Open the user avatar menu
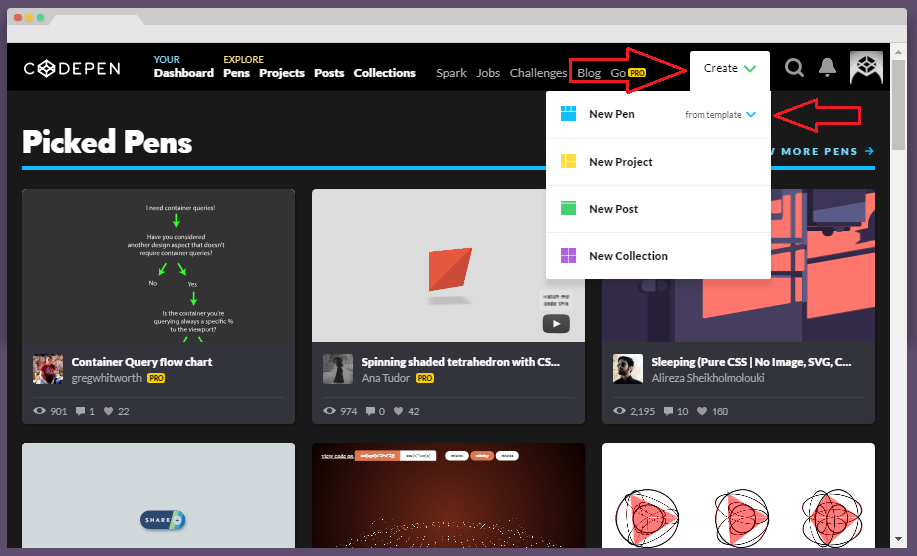Image resolution: width=917 pixels, height=556 pixels. point(866,67)
